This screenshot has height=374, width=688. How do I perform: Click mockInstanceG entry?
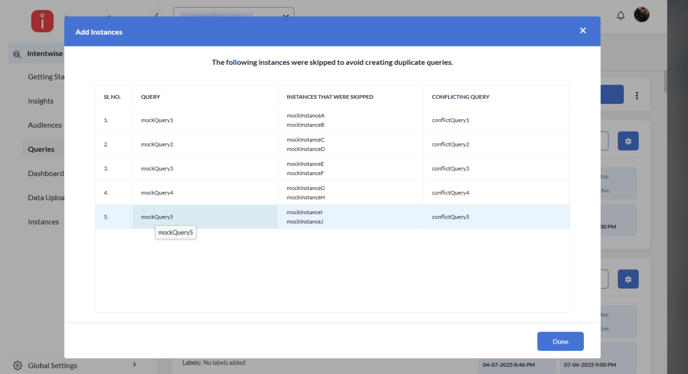(305, 188)
